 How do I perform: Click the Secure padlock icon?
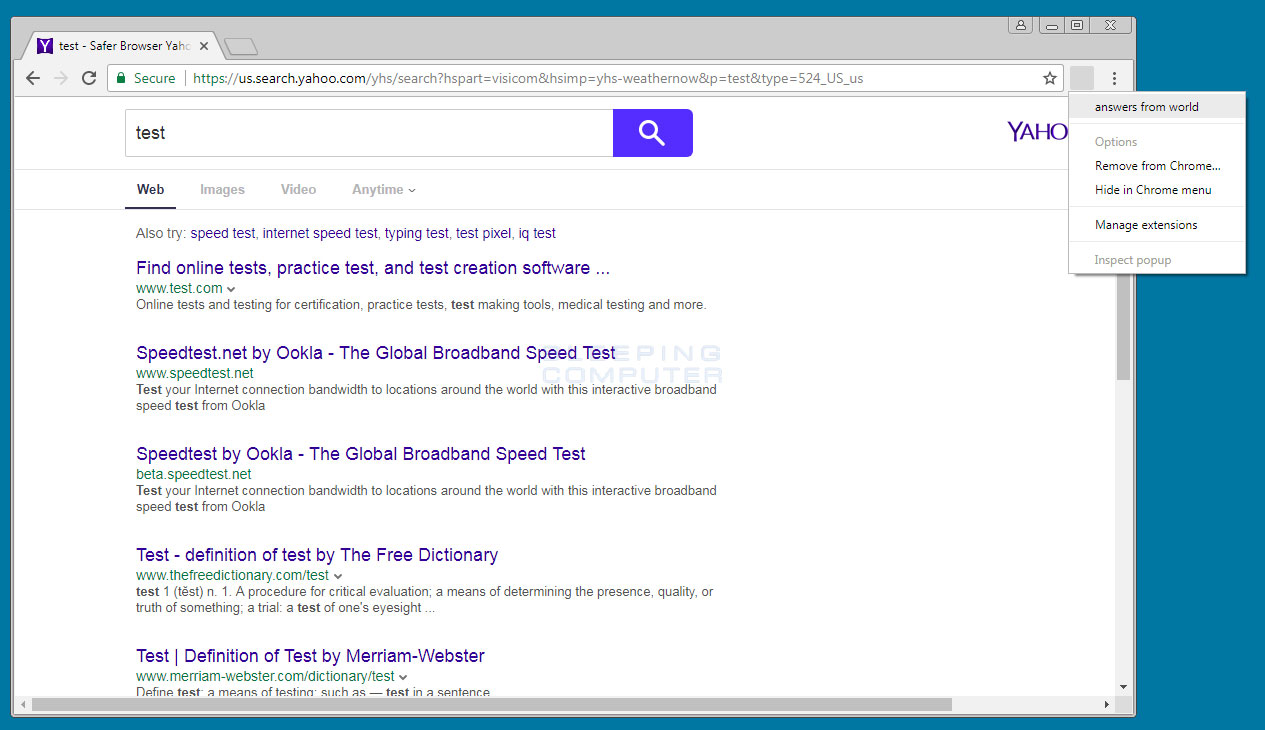click(x=122, y=77)
